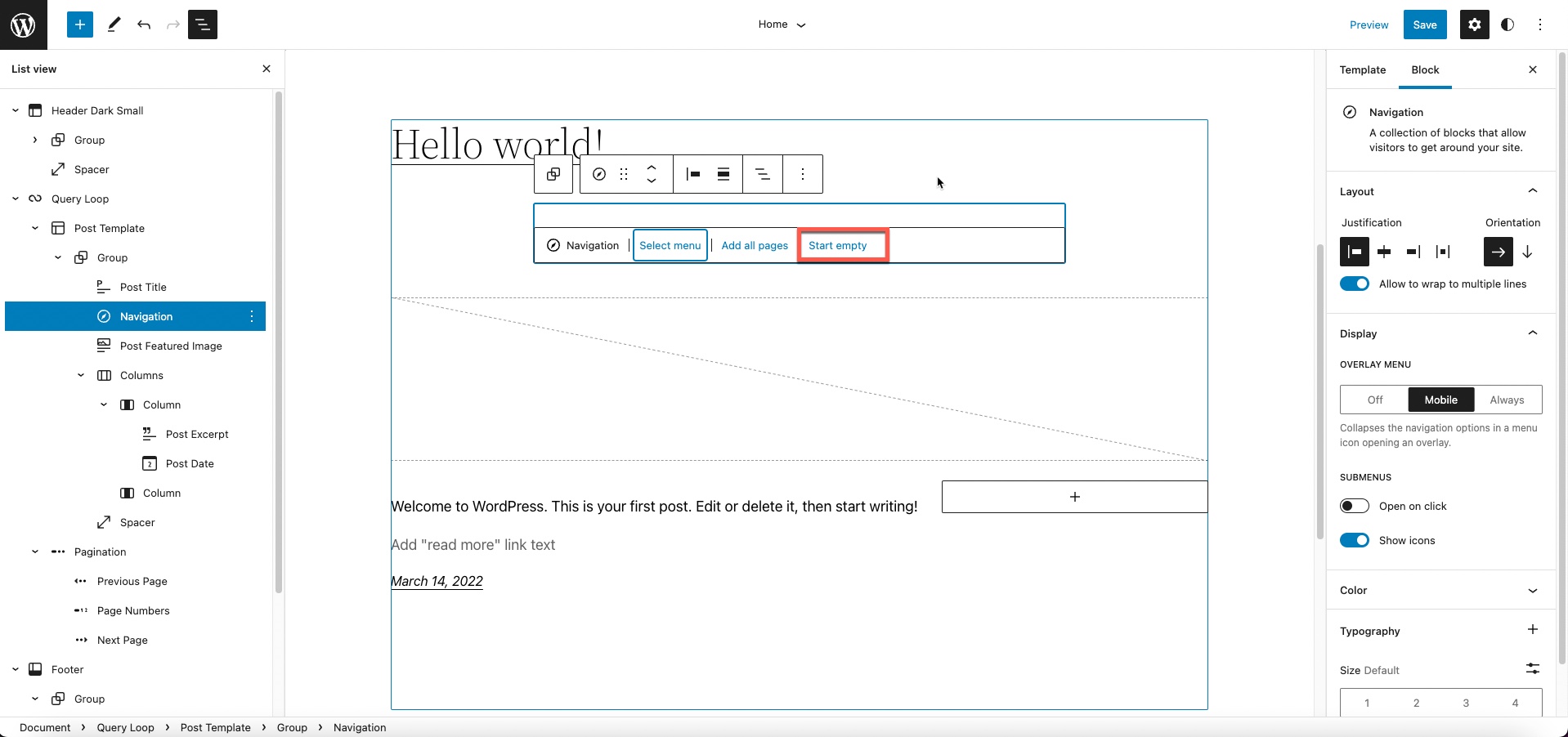Select vertical orientation arrow

1526,252
